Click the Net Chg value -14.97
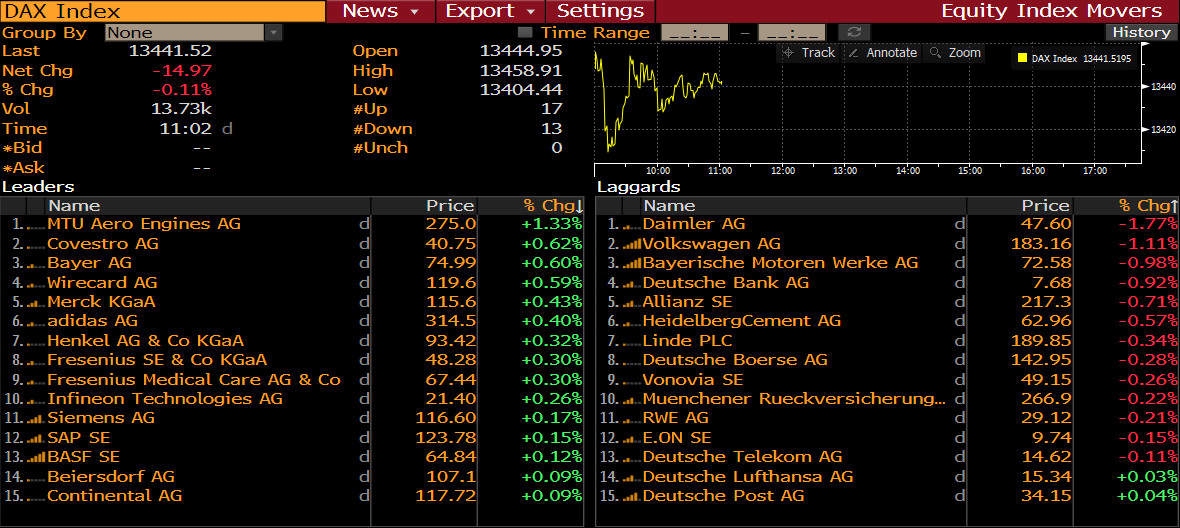 [x=182, y=71]
